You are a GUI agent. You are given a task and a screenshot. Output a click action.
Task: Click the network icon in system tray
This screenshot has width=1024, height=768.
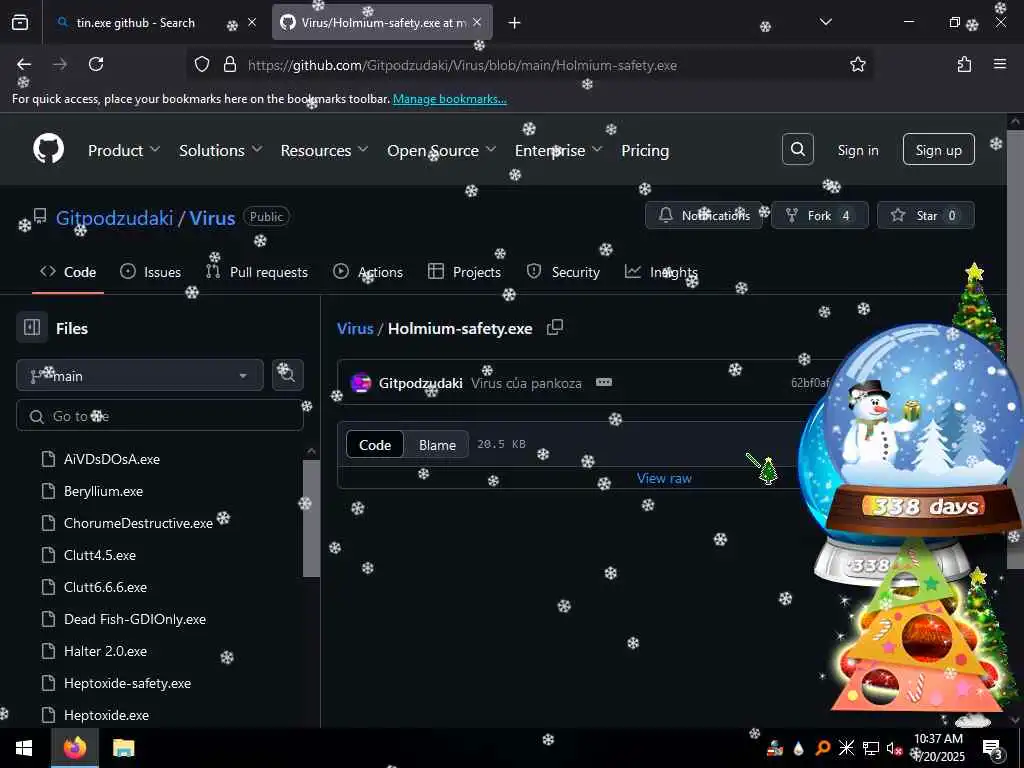(x=870, y=748)
